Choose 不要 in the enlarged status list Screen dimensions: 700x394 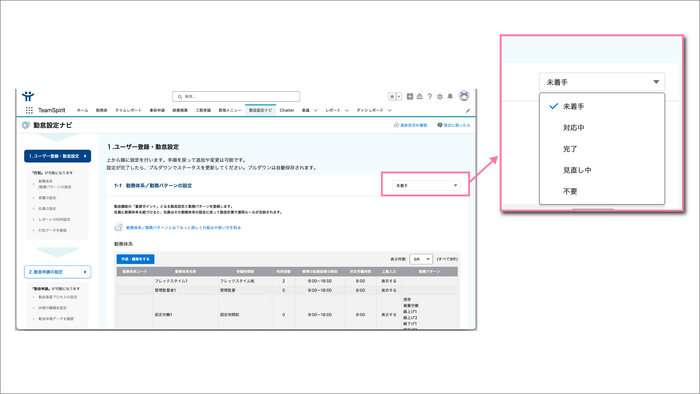[x=602, y=191]
